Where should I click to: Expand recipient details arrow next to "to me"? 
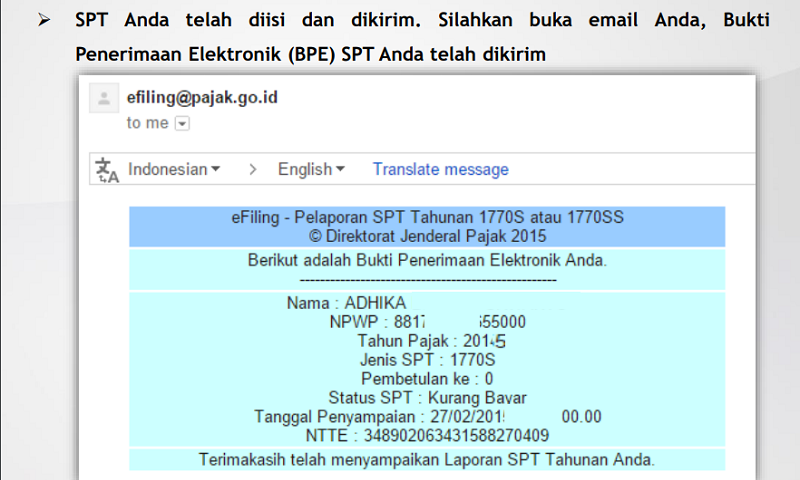click(x=182, y=123)
